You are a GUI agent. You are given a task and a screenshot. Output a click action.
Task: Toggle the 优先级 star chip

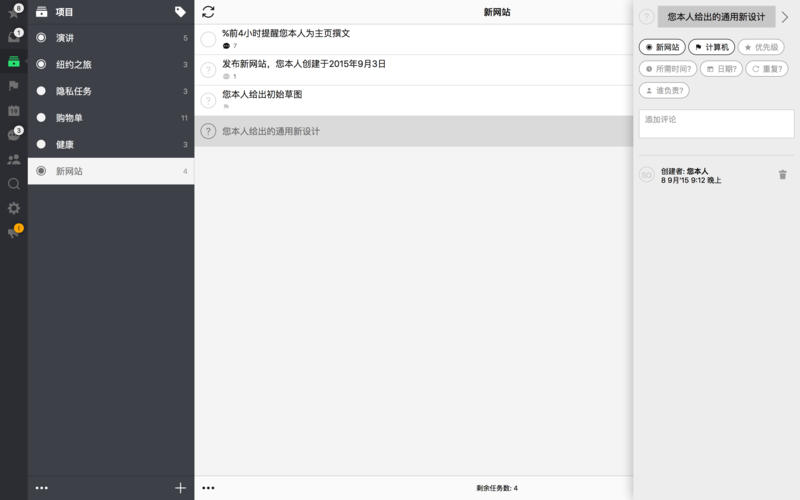tap(761, 47)
